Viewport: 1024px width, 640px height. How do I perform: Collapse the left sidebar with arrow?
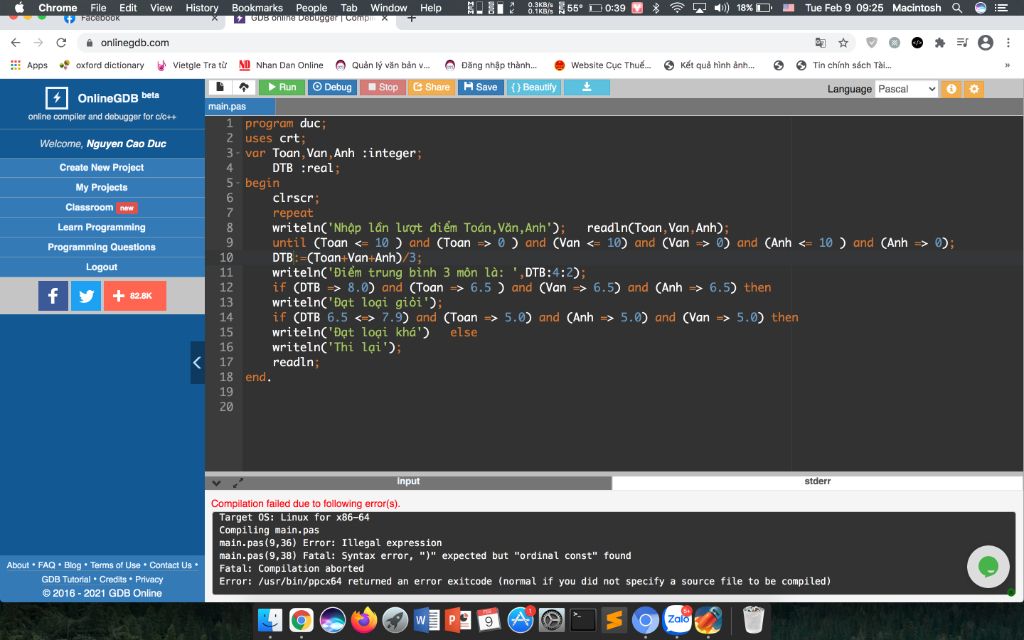(197, 362)
